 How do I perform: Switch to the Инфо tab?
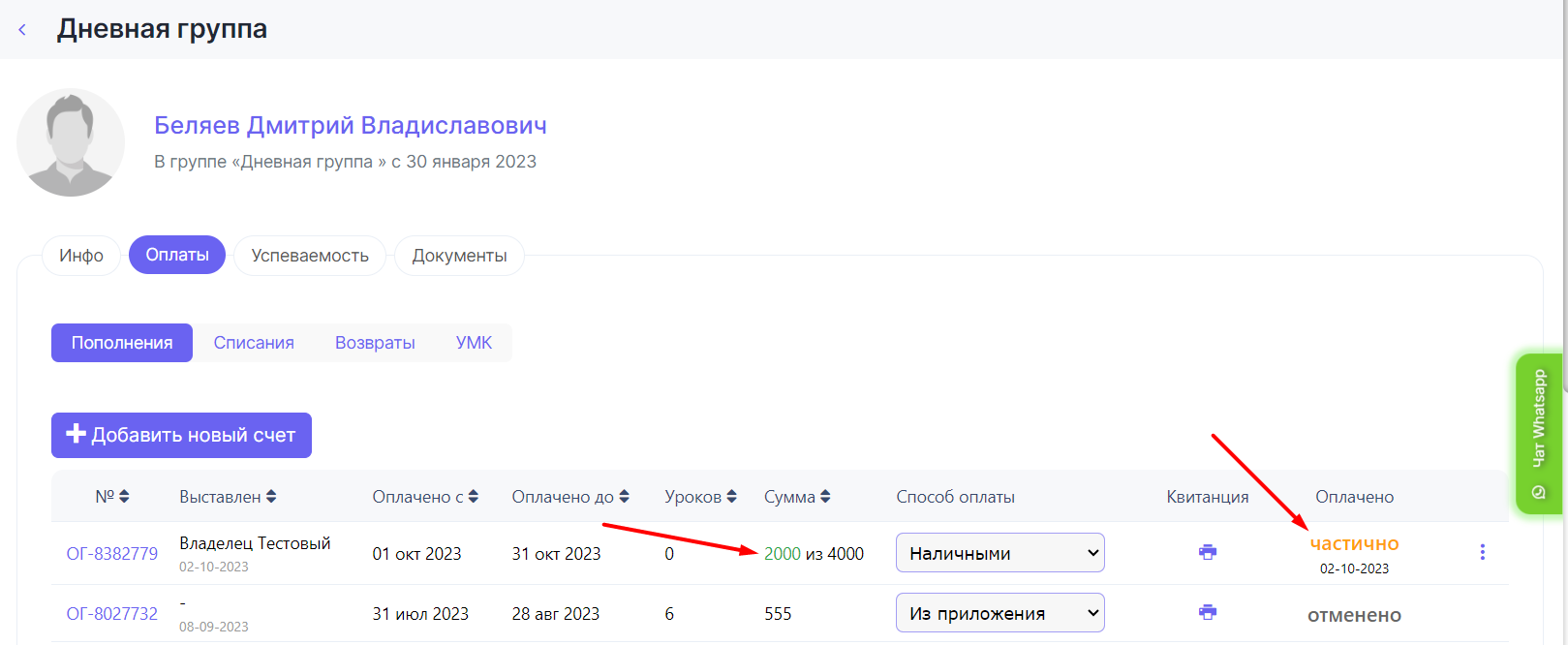click(81, 256)
